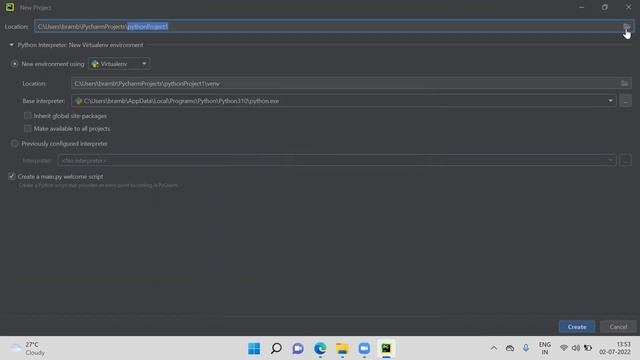Open Virtualenv environment type dropdown
This screenshot has width=640, height=360.
coord(119,64)
